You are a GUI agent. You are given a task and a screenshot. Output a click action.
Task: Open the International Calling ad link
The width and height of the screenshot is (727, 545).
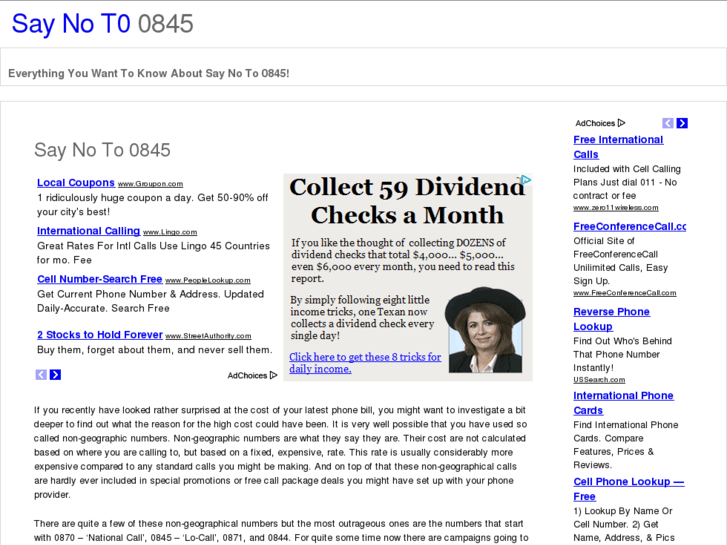[x=89, y=231]
